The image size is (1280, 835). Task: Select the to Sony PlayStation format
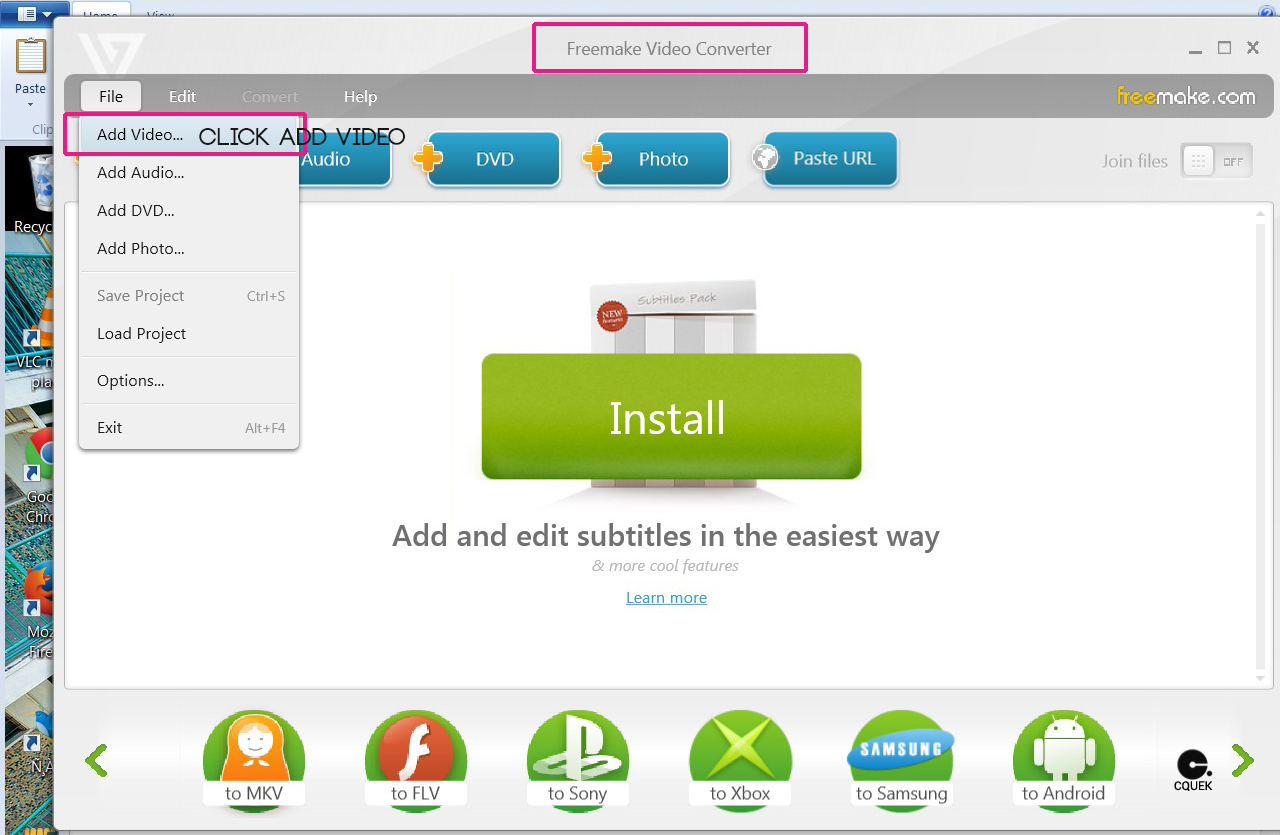[578, 760]
